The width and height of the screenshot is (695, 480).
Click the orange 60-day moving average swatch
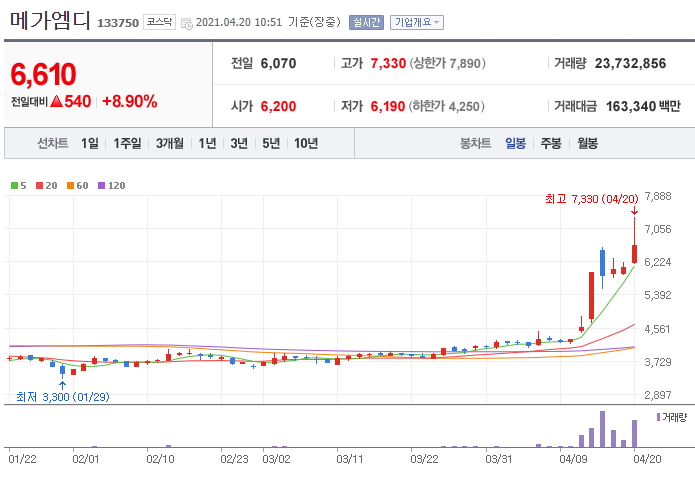tap(70, 186)
